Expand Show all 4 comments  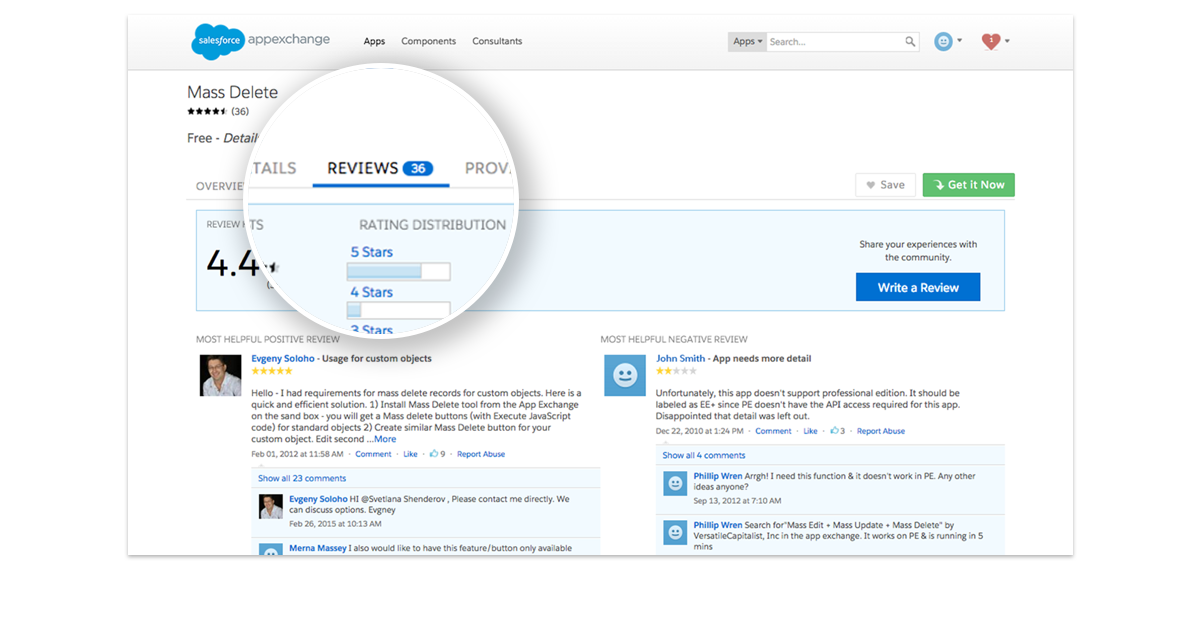click(704, 455)
